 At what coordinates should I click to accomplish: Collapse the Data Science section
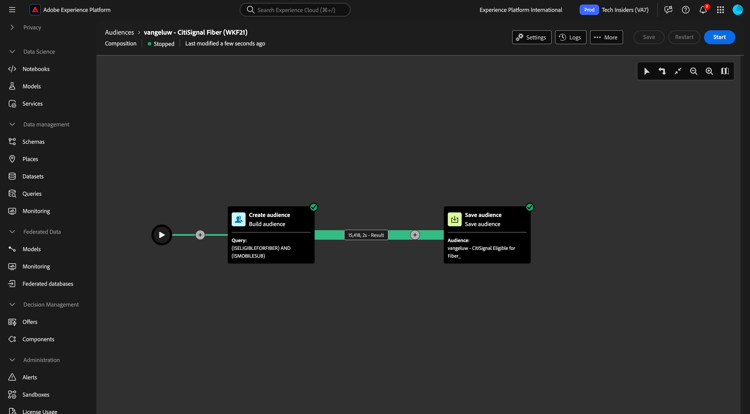[12, 52]
